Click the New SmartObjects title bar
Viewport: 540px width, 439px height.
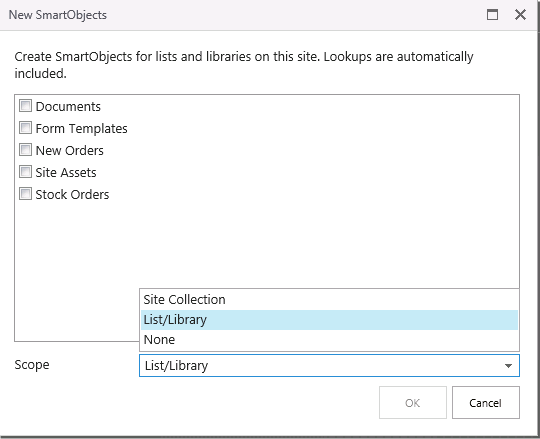(241, 15)
